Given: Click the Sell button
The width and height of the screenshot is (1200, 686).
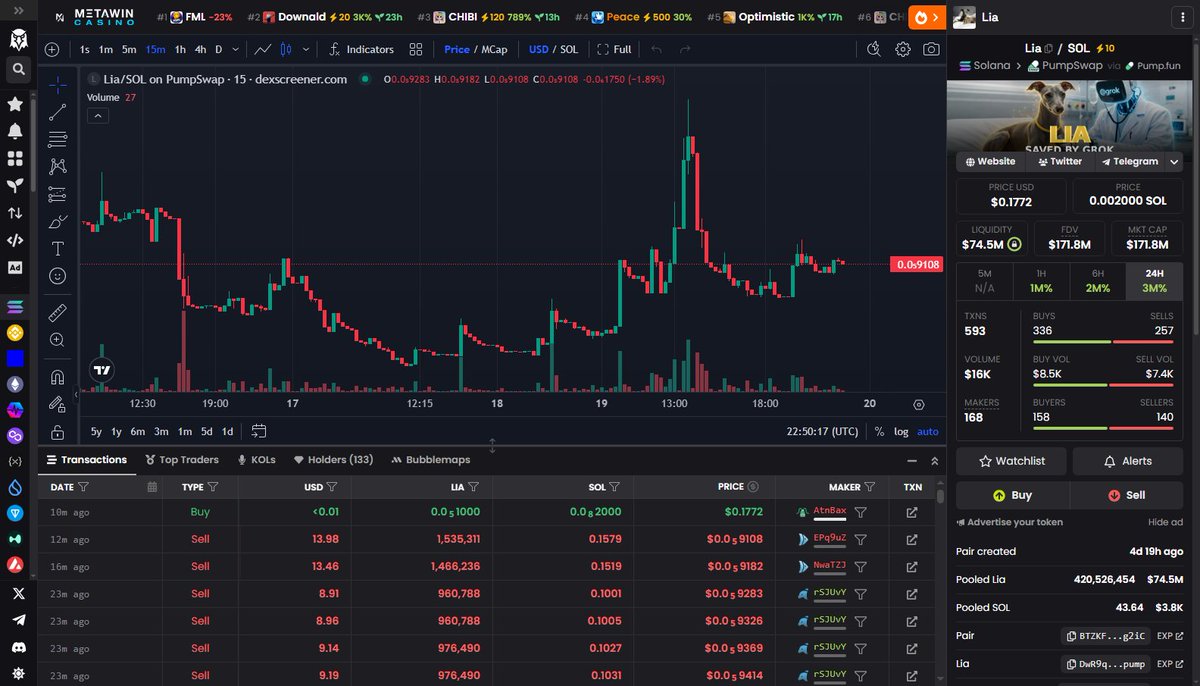Looking at the screenshot, I should pos(1127,495).
